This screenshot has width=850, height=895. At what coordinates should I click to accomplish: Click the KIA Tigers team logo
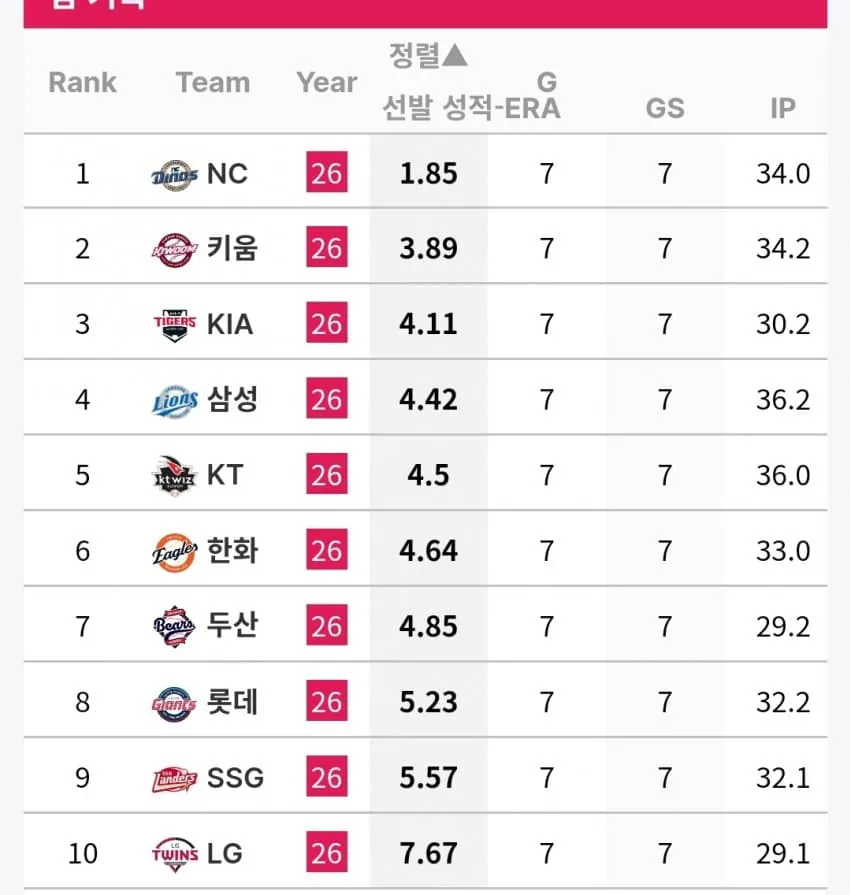click(x=175, y=325)
